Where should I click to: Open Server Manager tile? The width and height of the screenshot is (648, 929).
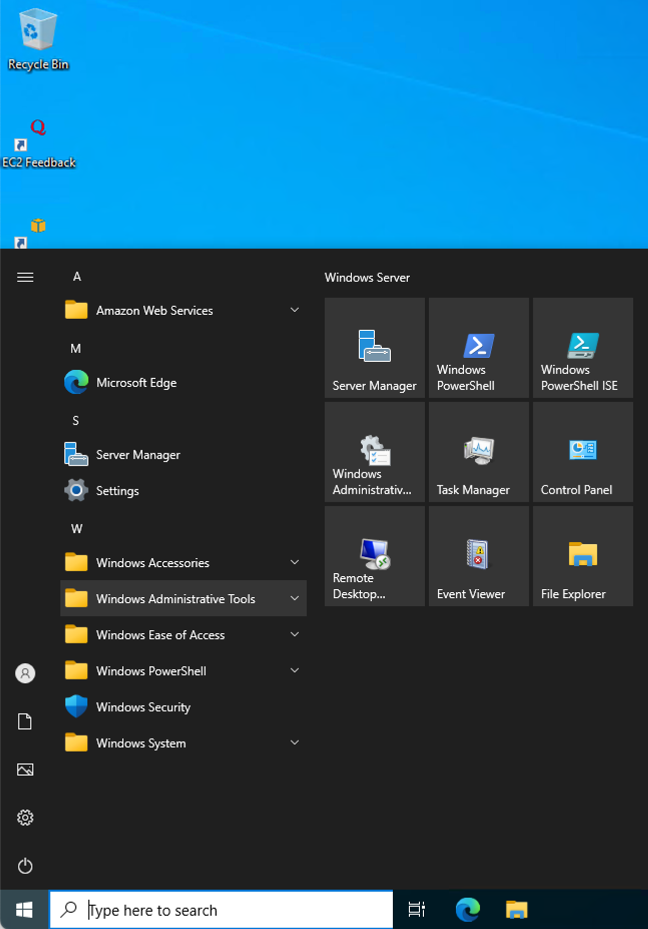tap(374, 347)
